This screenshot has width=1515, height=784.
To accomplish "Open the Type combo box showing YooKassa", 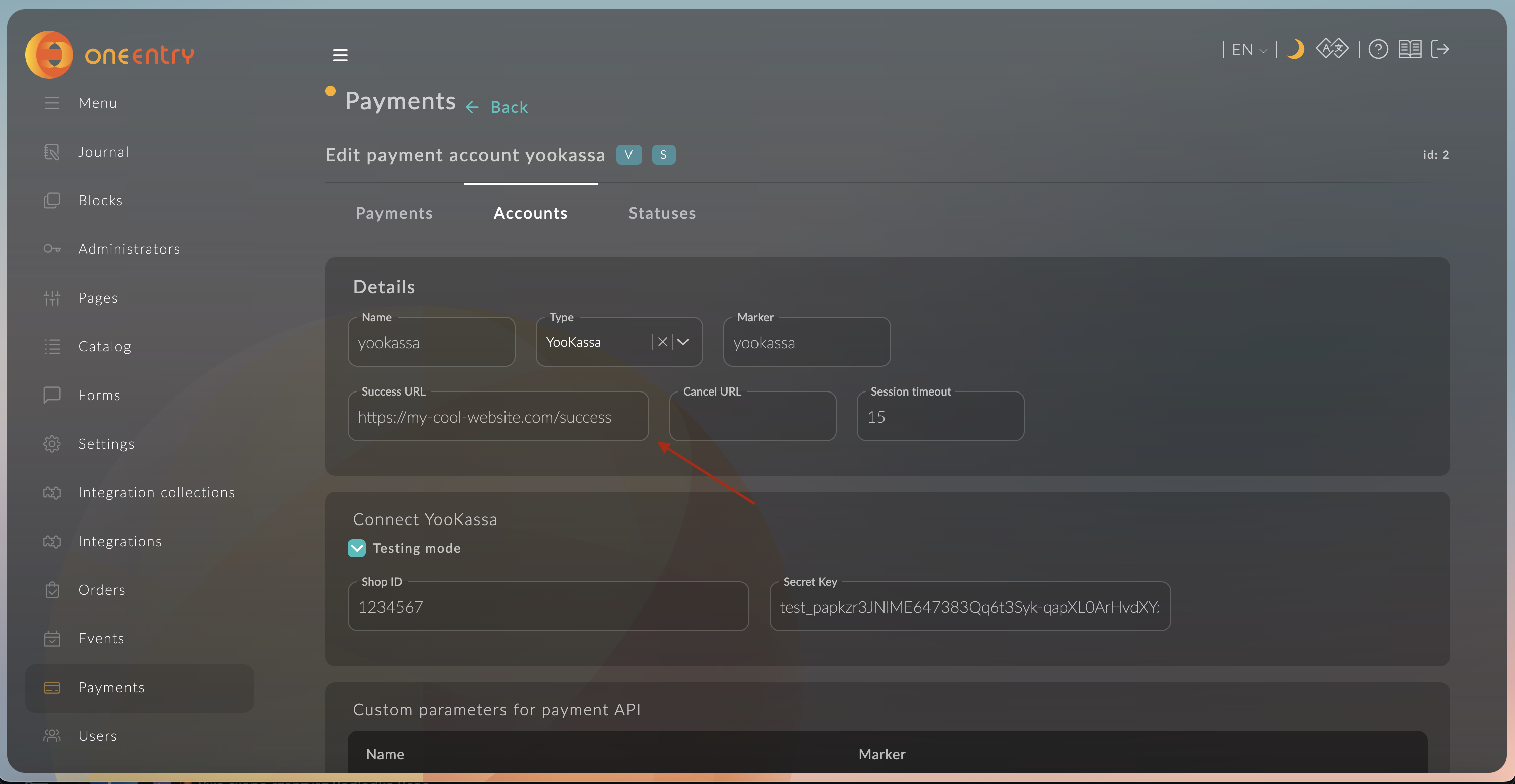I will (x=619, y=342).
